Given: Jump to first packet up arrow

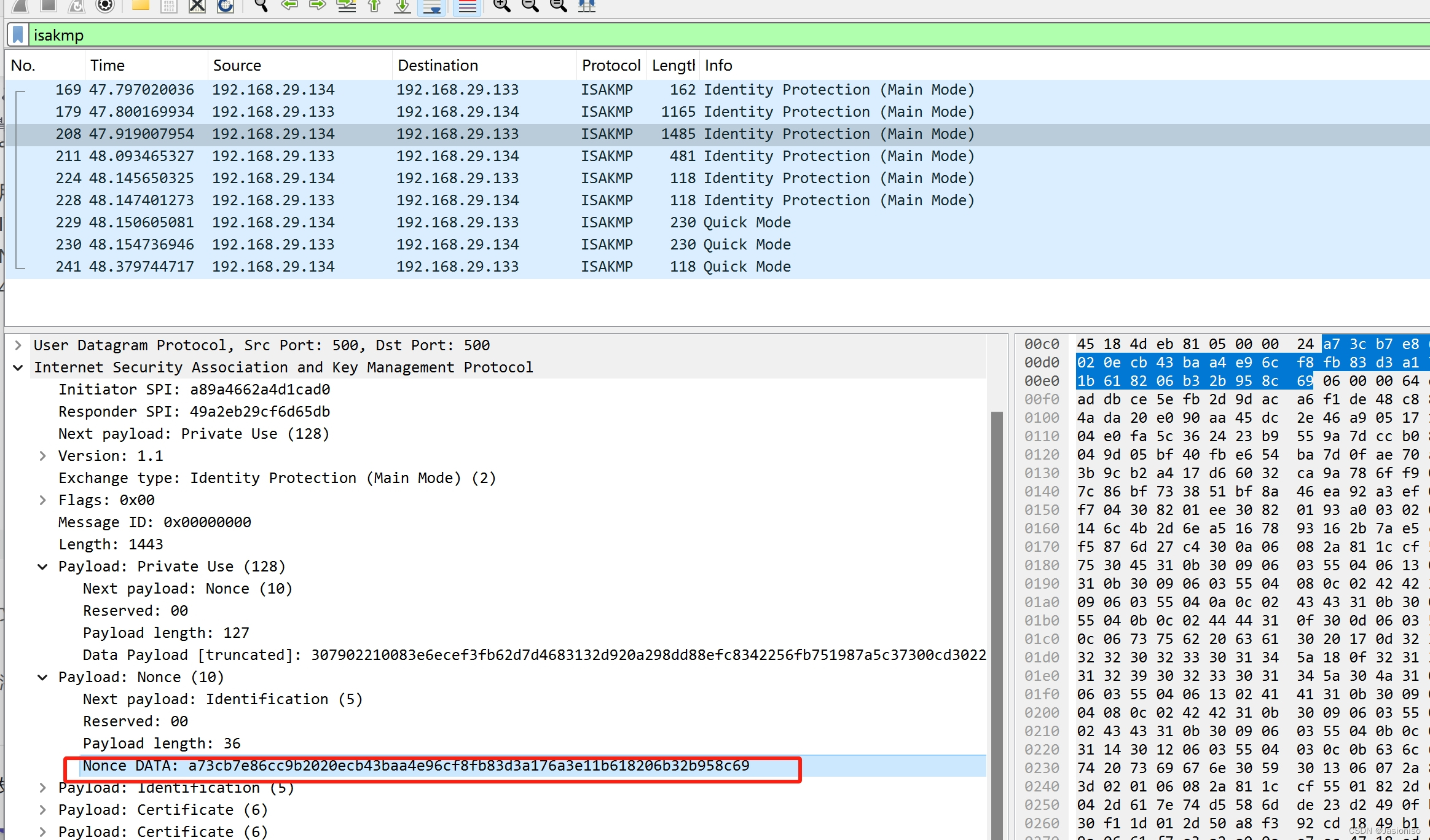Looking at the screenshot, I should coord(374,6).
